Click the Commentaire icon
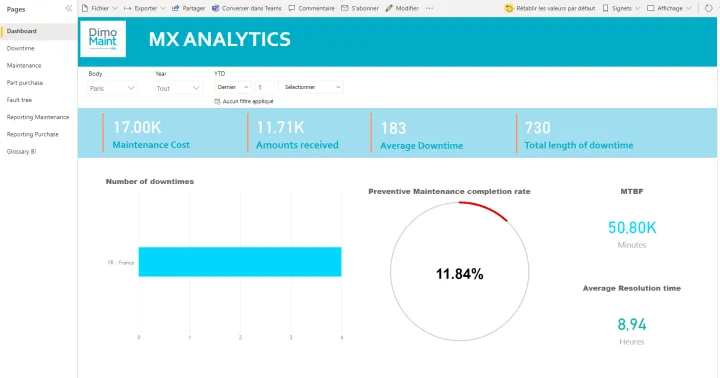Image resolution: width=720 pixels, height=378 pixels. click(x=292, y=8)
